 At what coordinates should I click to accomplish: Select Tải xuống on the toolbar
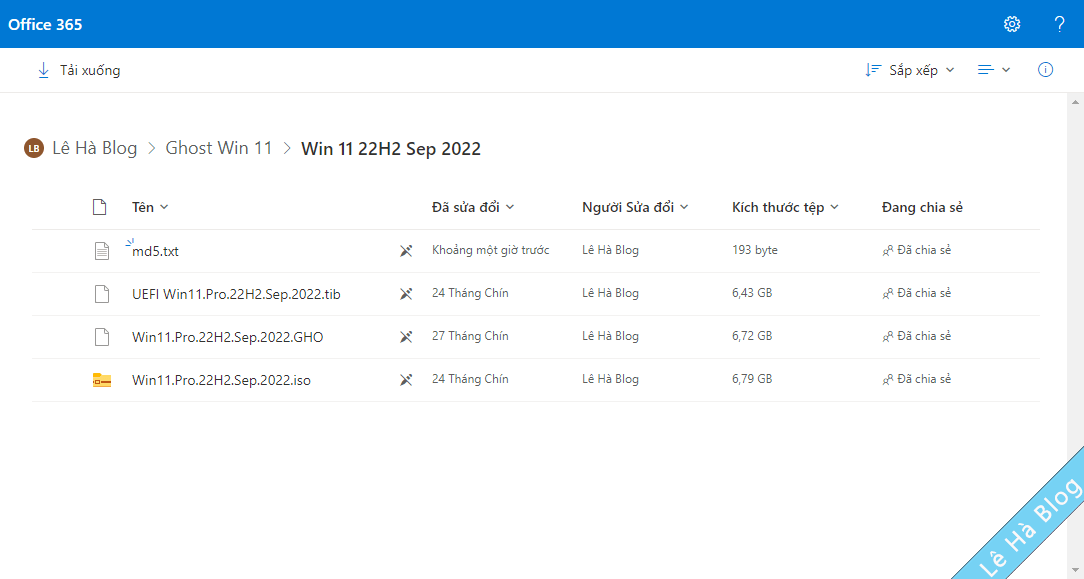[90, 70]
